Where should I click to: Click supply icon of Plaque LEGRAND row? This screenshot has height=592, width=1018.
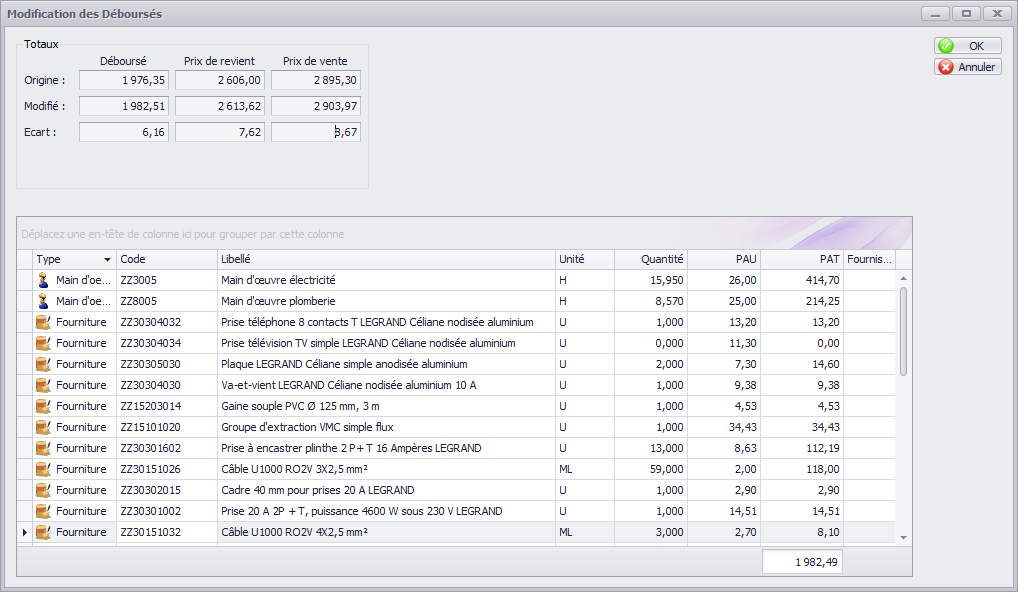(43, 364)
